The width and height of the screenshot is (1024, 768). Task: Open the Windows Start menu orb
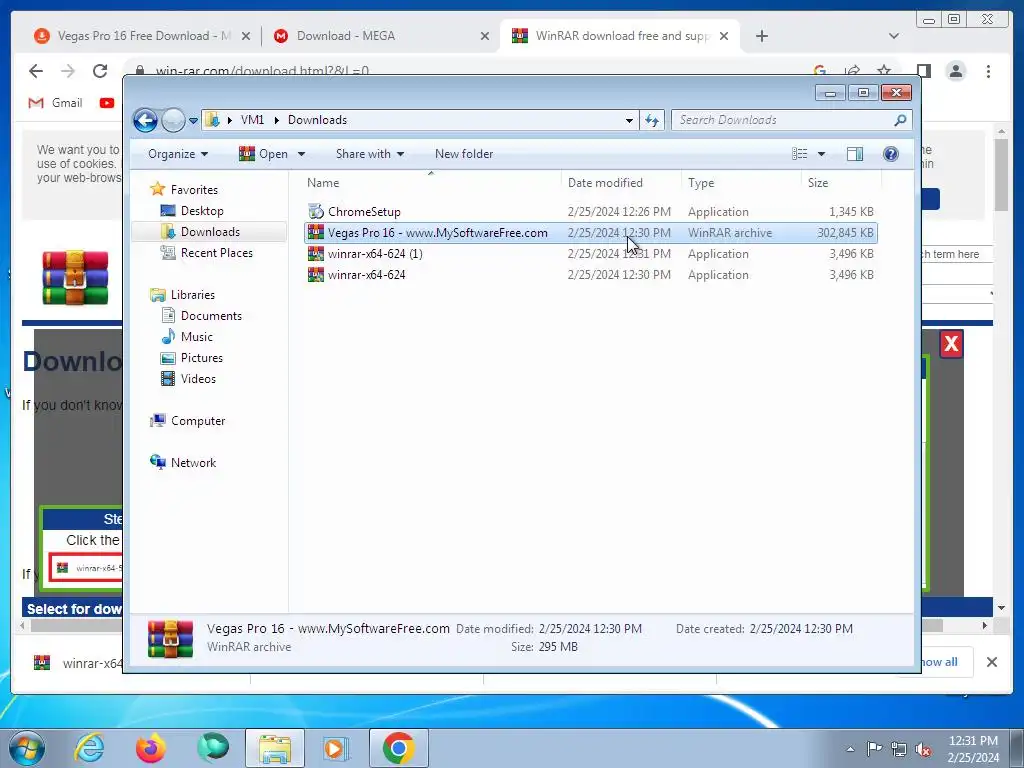click(26, 748)
